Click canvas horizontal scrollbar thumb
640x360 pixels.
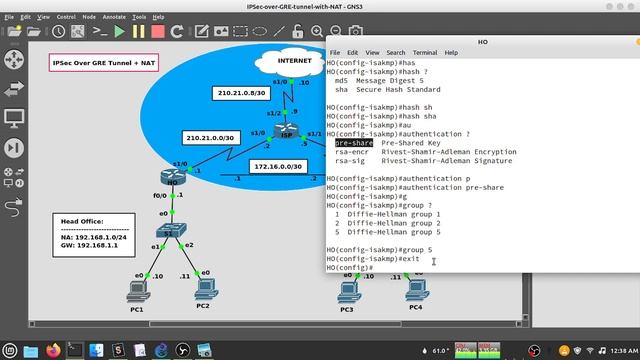pos(276,324)
